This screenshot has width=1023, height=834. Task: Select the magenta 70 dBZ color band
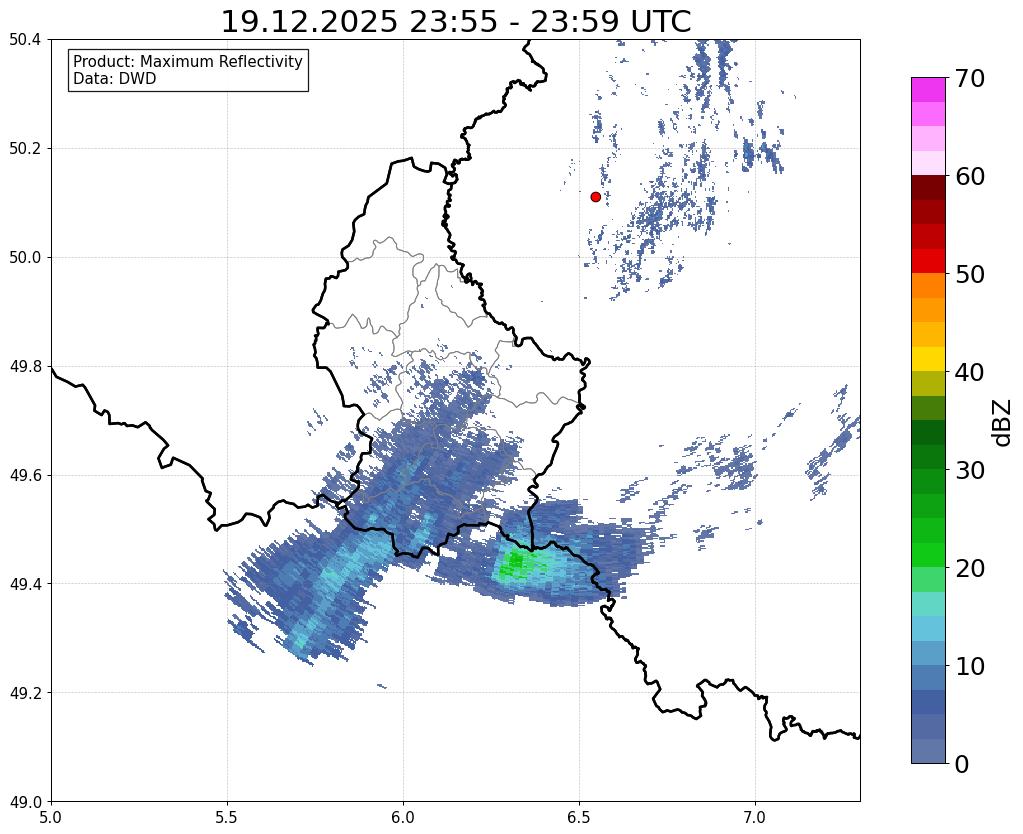pyautogui.click(x=928, y=90)
